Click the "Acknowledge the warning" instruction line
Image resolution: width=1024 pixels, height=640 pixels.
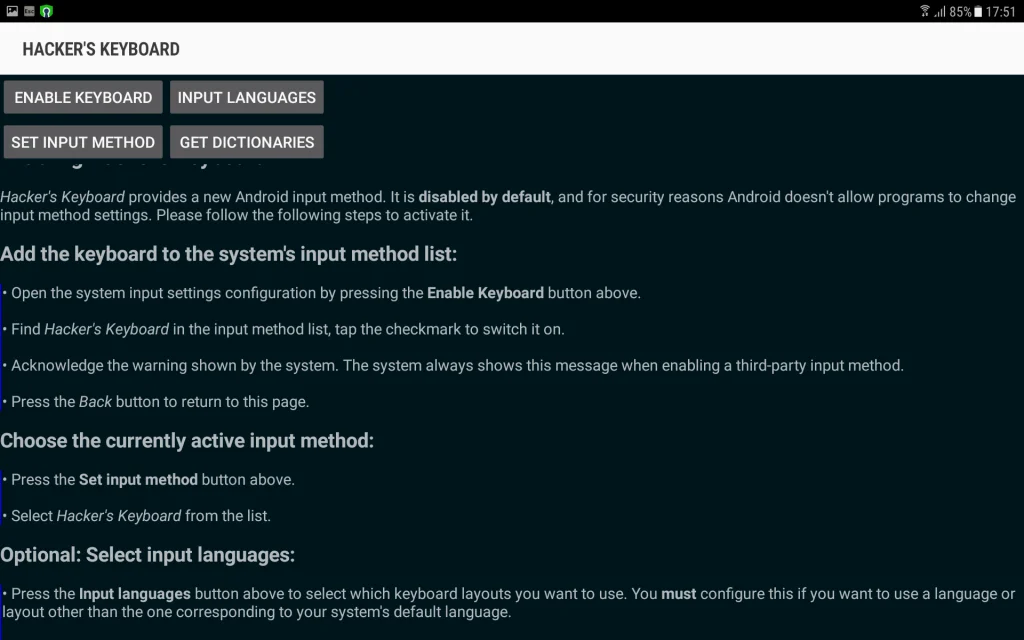tap(457, 366)
